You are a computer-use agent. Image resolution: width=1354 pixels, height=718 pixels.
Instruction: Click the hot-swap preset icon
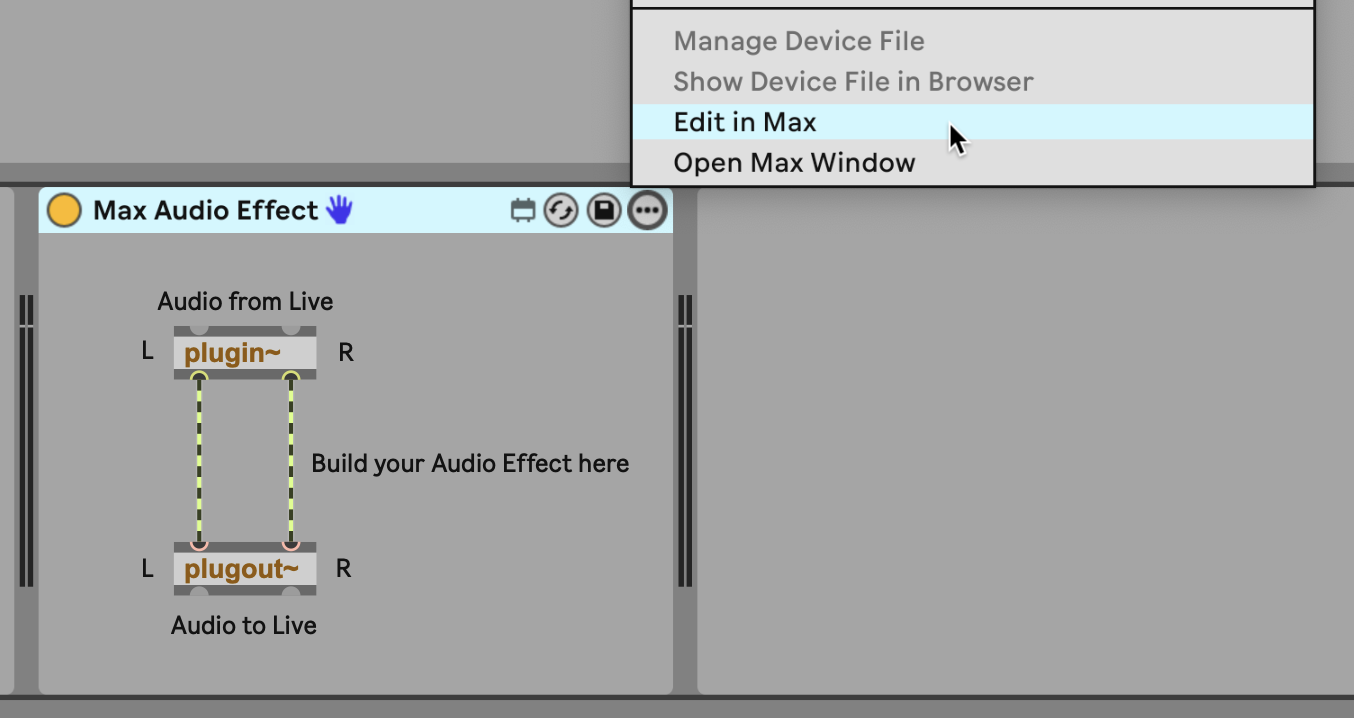[x=561, y=211]
